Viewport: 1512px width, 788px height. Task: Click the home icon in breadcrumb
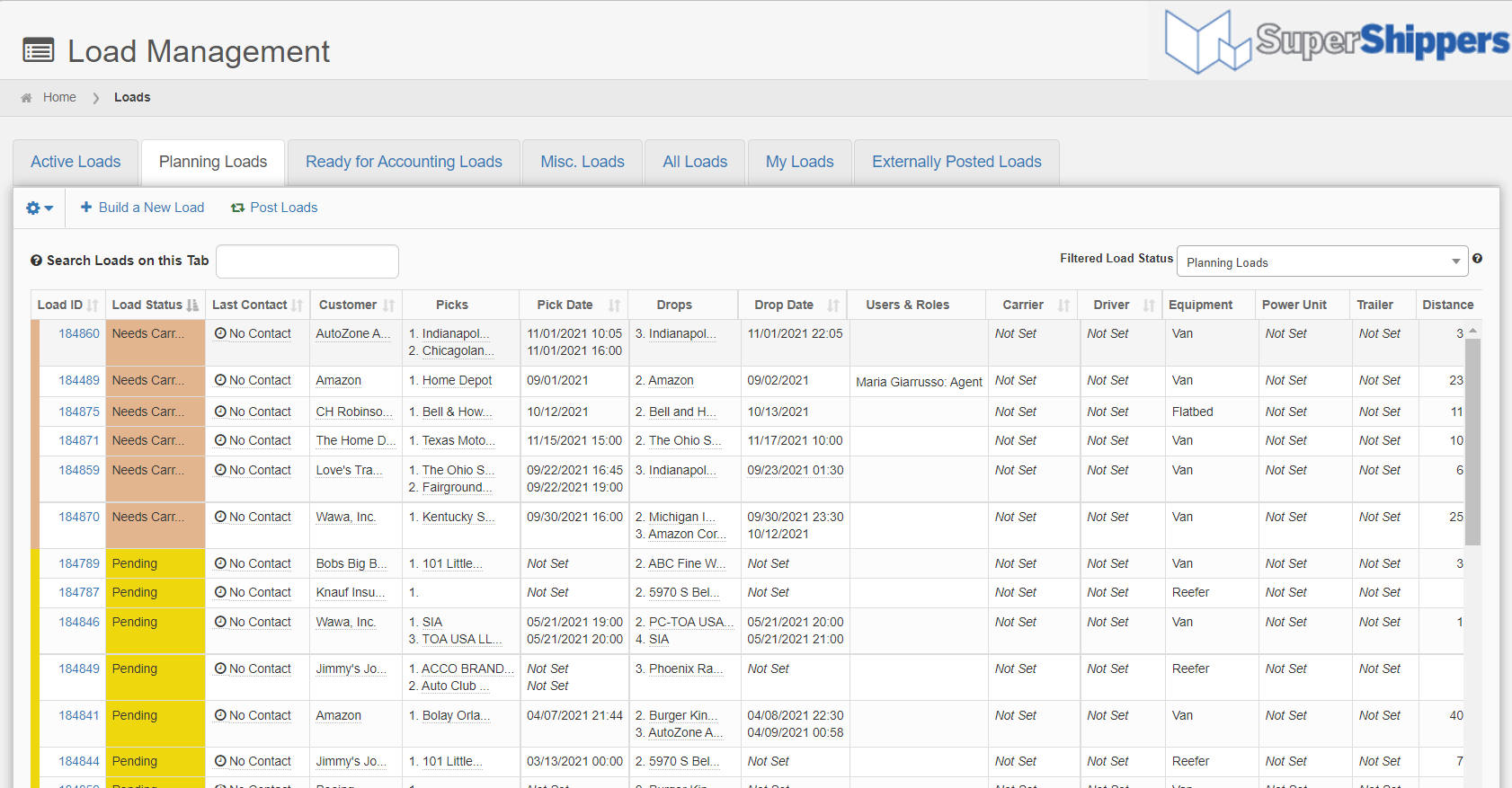click(26, 98)
